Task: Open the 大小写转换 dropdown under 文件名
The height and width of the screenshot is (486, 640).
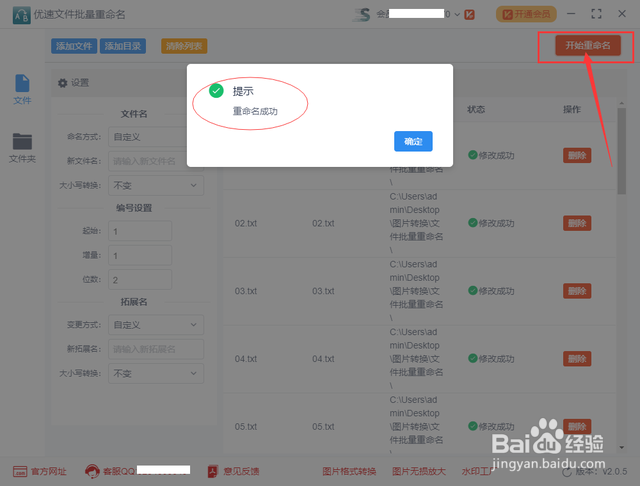Action: pyautogui.click(x=156, y=185)
